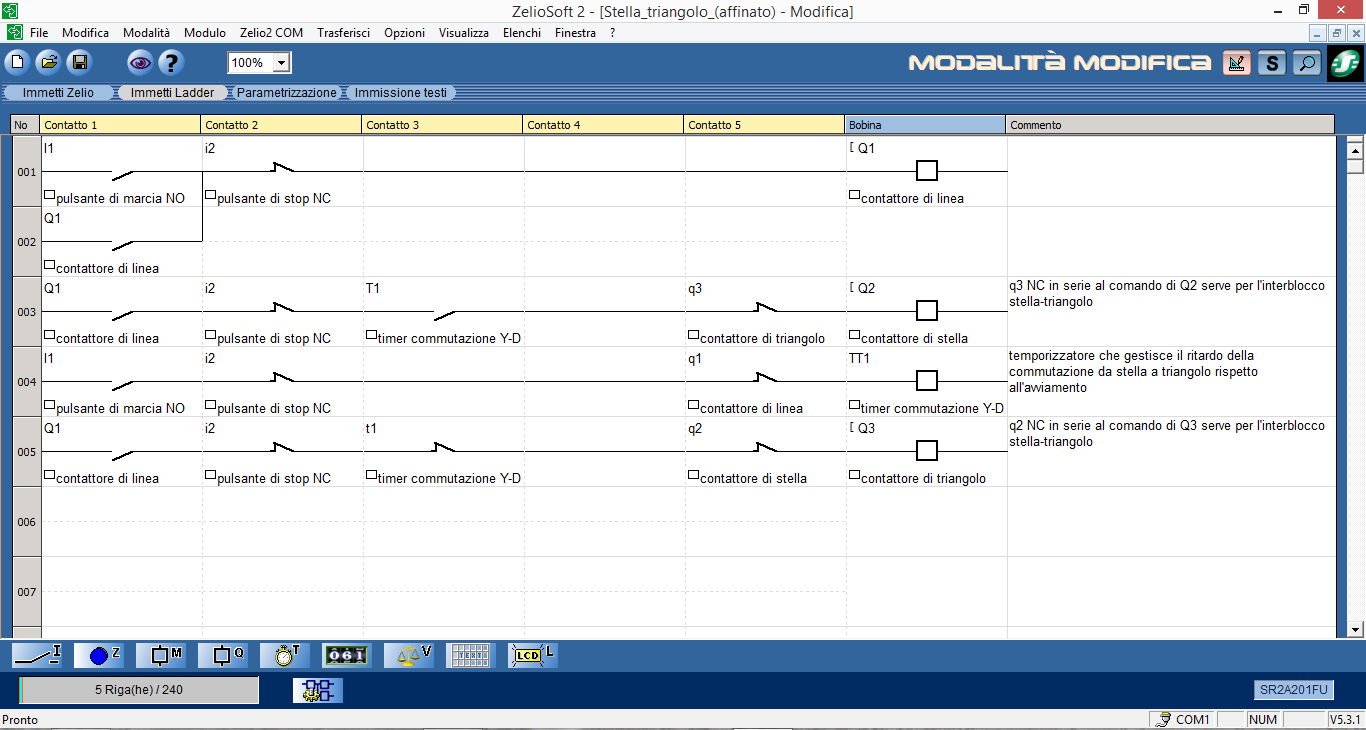Viewport: 1366px width, 730px height.
Task: Open the Visualizza menu
Action: coord(464,33)
